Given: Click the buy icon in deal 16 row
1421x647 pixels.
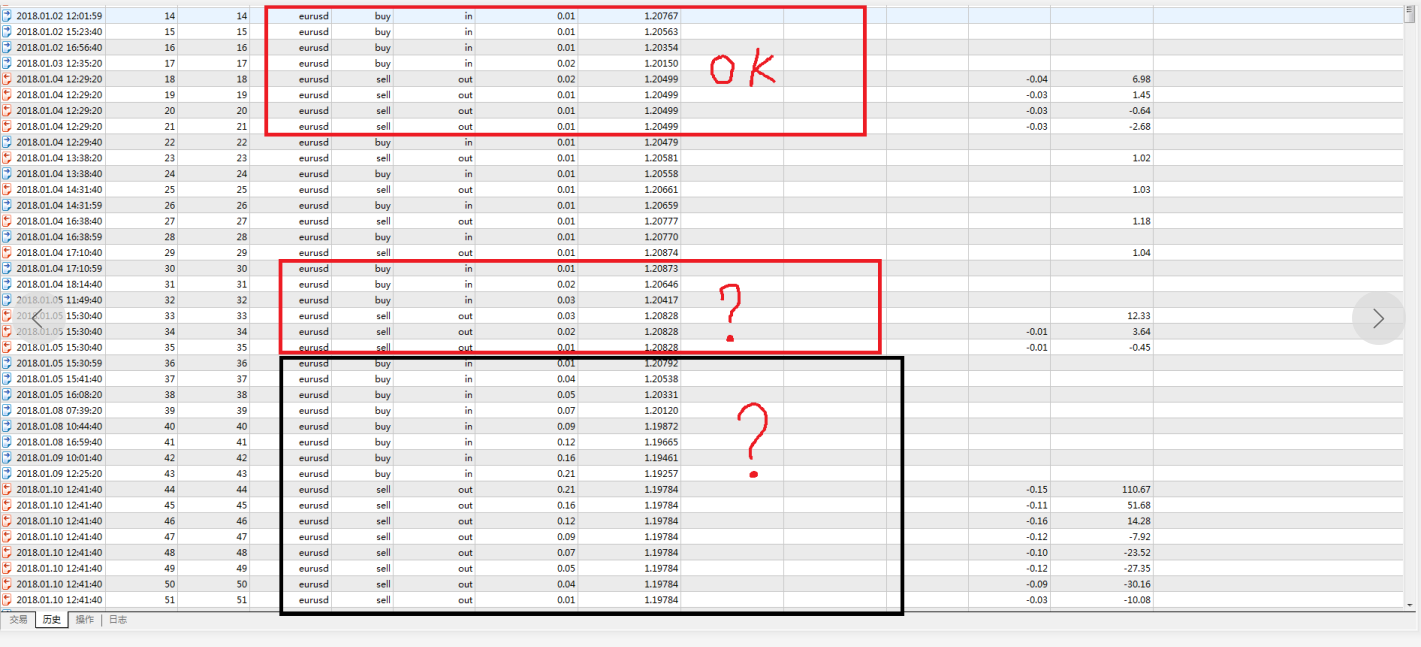Looking at the screenshot, I should [x=7, y=47].
